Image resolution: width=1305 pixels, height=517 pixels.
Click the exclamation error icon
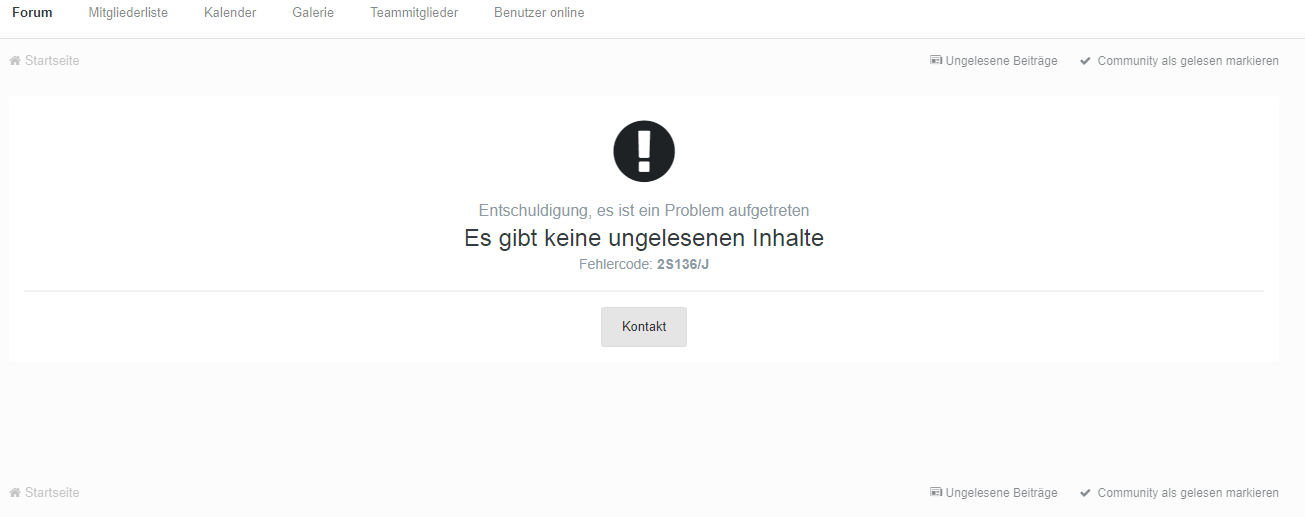[x=644, y=151]
